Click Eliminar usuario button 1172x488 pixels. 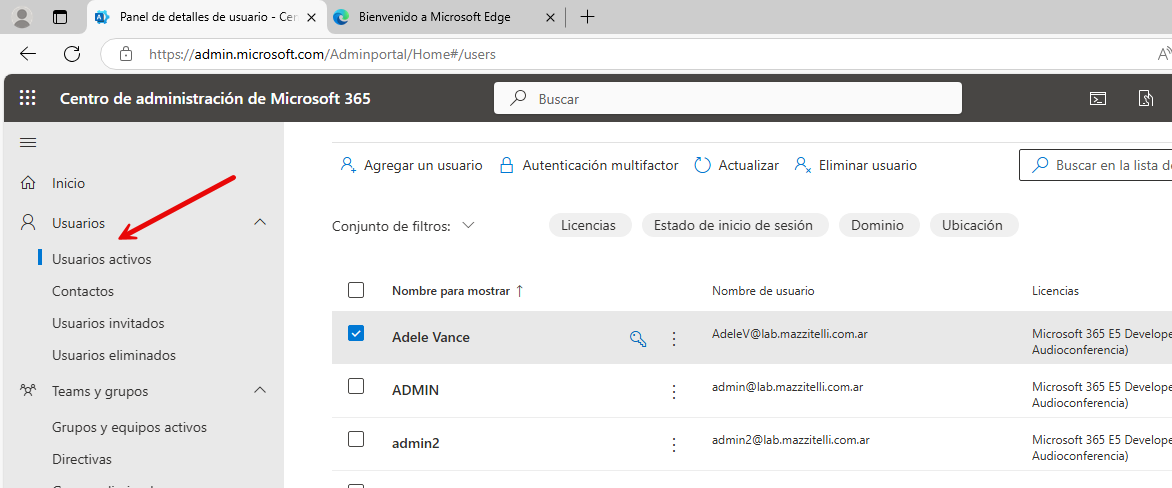855,165
